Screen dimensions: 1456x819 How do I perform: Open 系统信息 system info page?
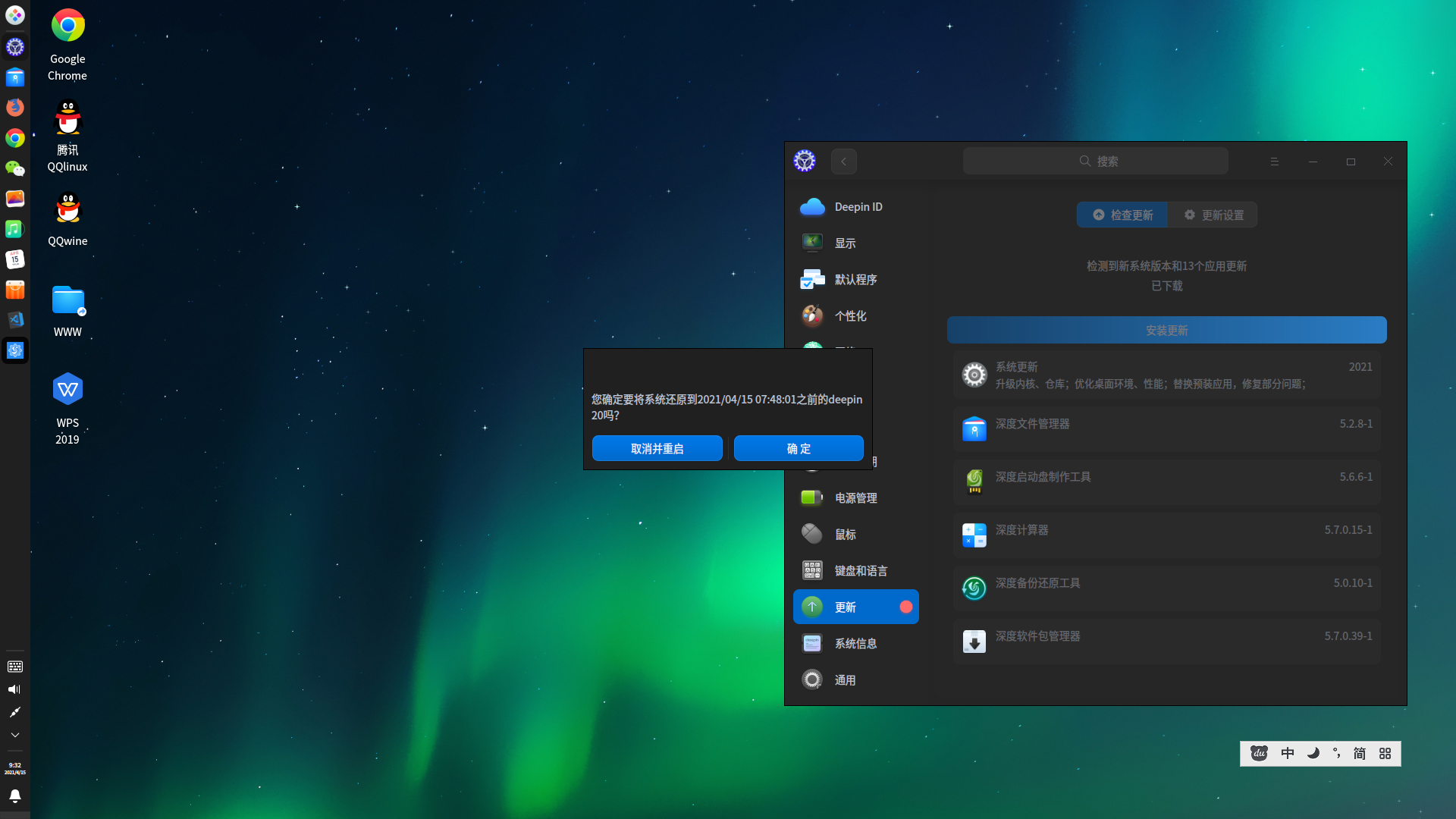(x=855, y=644)
